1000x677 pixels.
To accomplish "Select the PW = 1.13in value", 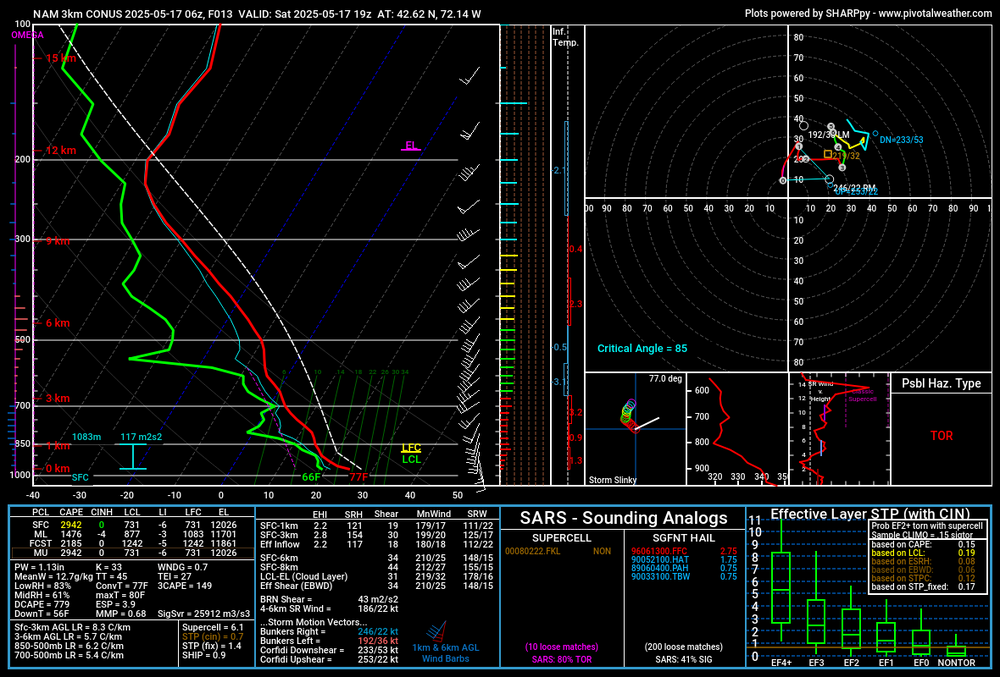I will pos(40,567).
